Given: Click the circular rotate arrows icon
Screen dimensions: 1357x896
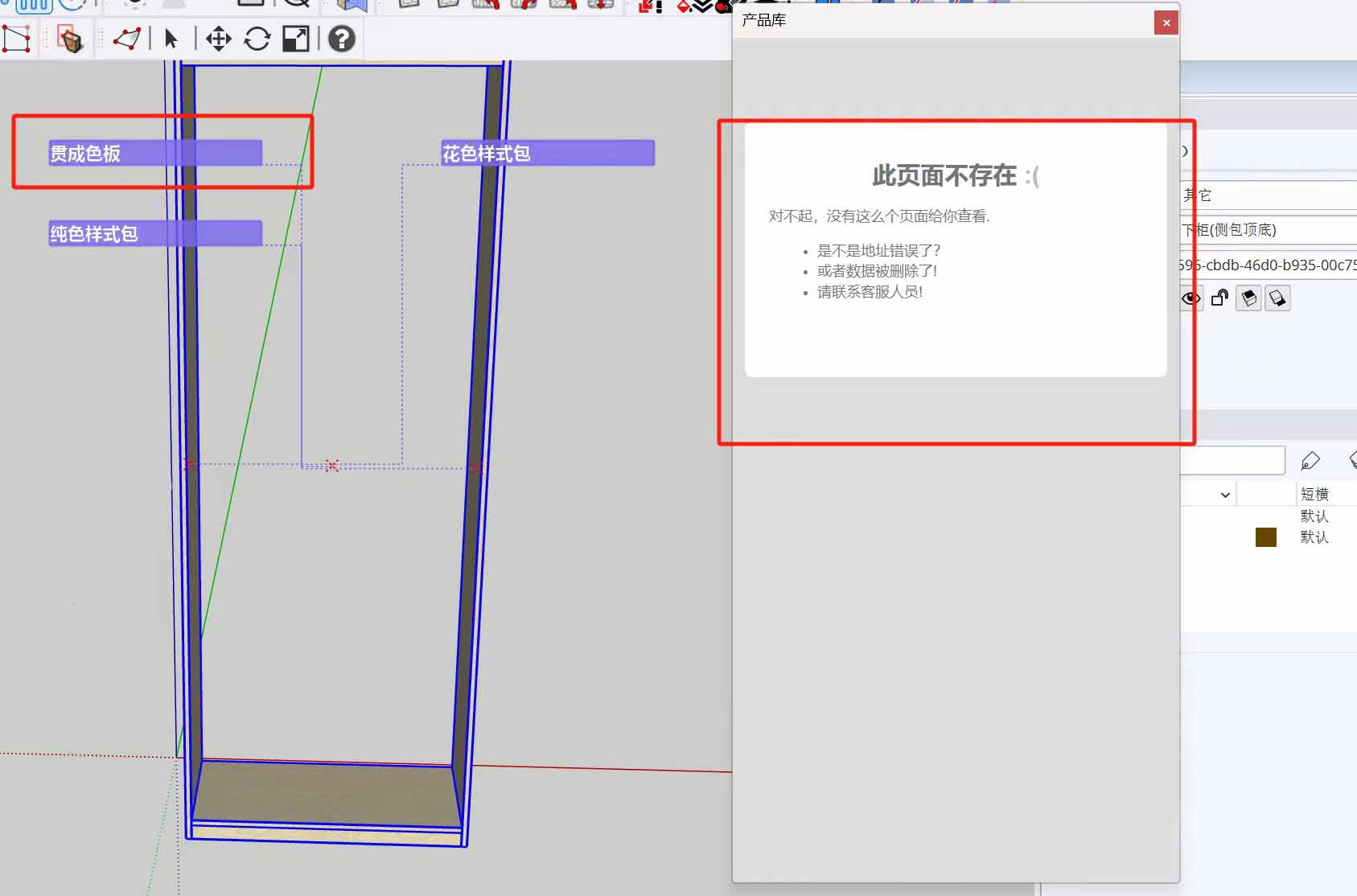Looking at the screenshot, I should pos(257,39).
